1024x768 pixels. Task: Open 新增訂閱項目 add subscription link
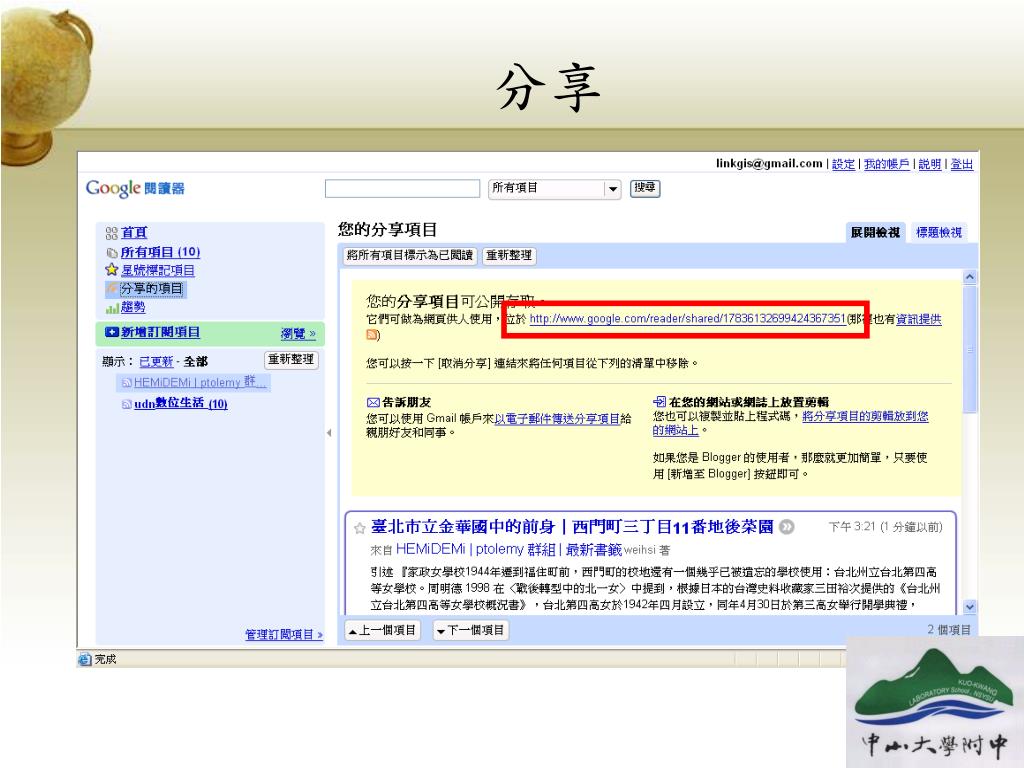(x=160, y=332)
